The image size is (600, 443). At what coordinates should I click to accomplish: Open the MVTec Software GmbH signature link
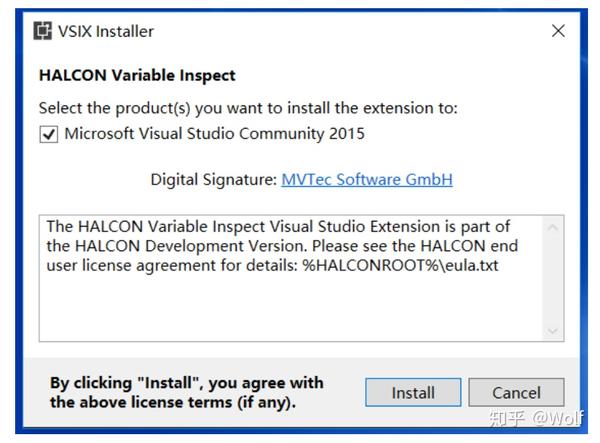coord(367,180)
